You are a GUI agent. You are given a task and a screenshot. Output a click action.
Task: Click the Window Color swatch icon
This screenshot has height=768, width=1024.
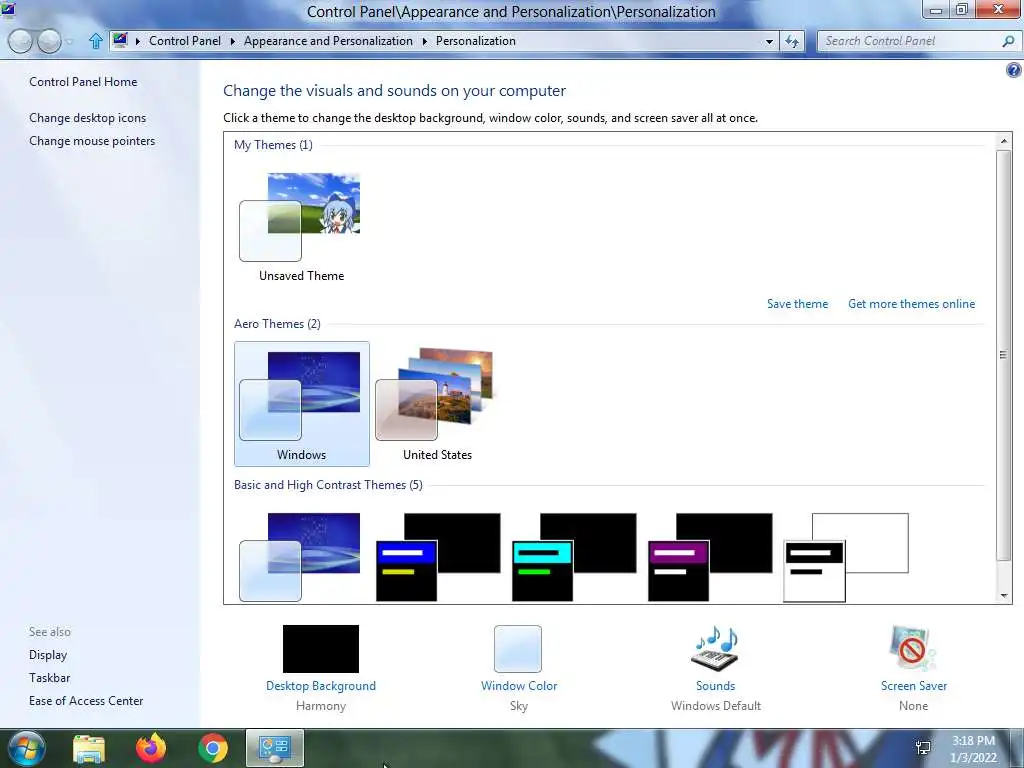point(518,648)
